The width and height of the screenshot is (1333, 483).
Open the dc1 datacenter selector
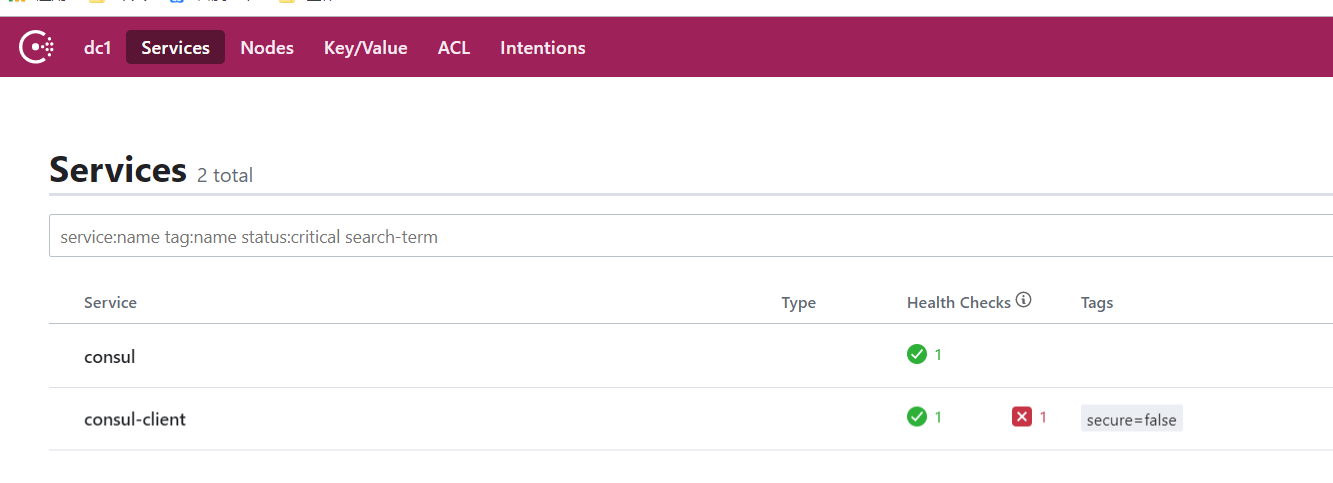pyautogui.click(x=98, y=48)
